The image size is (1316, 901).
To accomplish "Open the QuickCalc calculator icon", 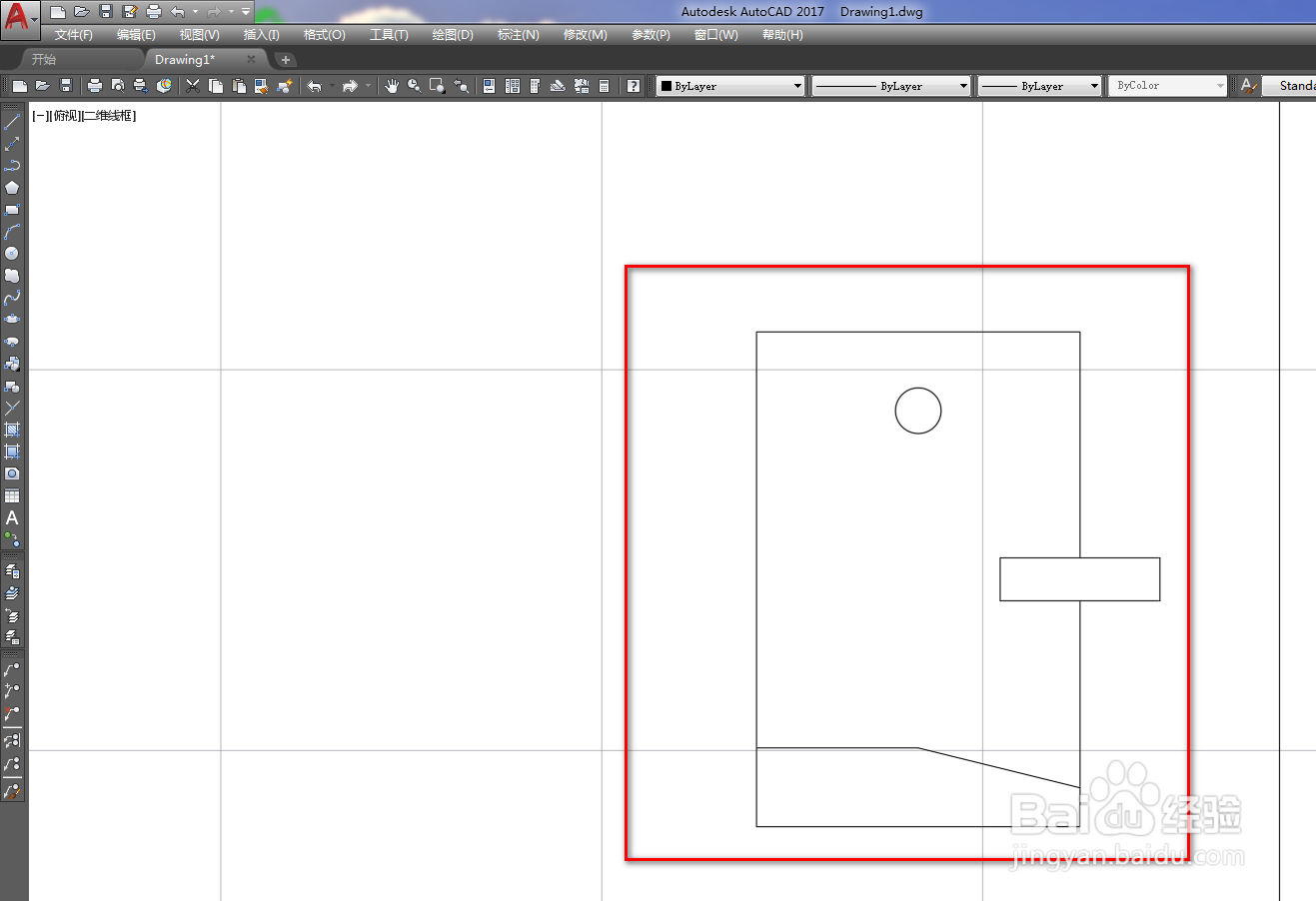I will pyautogui.click(x=604, y=86).
